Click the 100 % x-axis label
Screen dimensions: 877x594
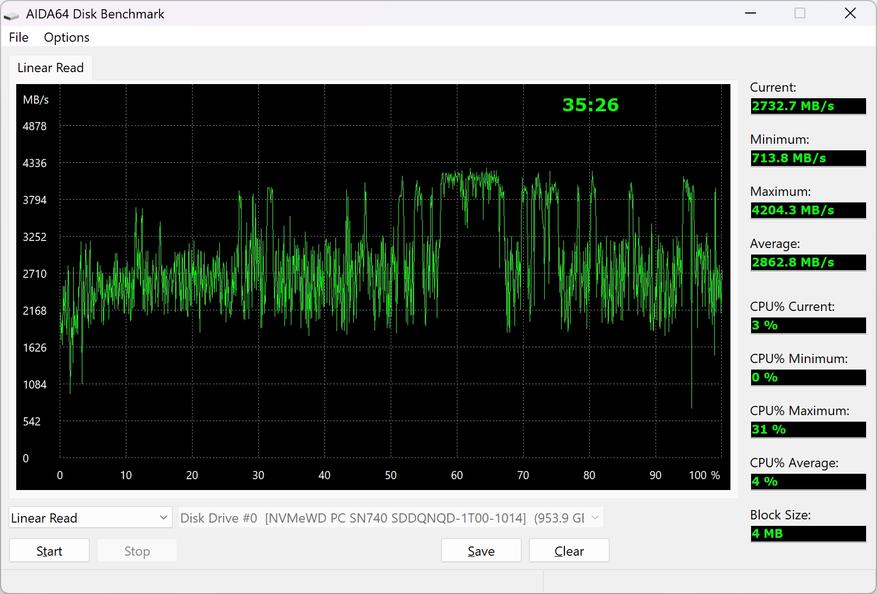click(704, 475)
